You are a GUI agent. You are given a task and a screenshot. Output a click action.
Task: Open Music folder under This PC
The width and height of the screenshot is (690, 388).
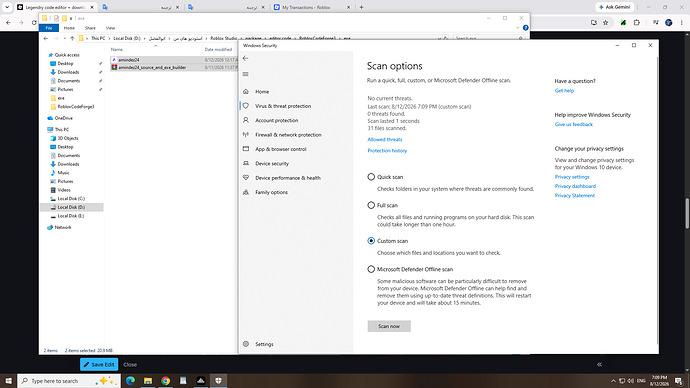[63, 172]
